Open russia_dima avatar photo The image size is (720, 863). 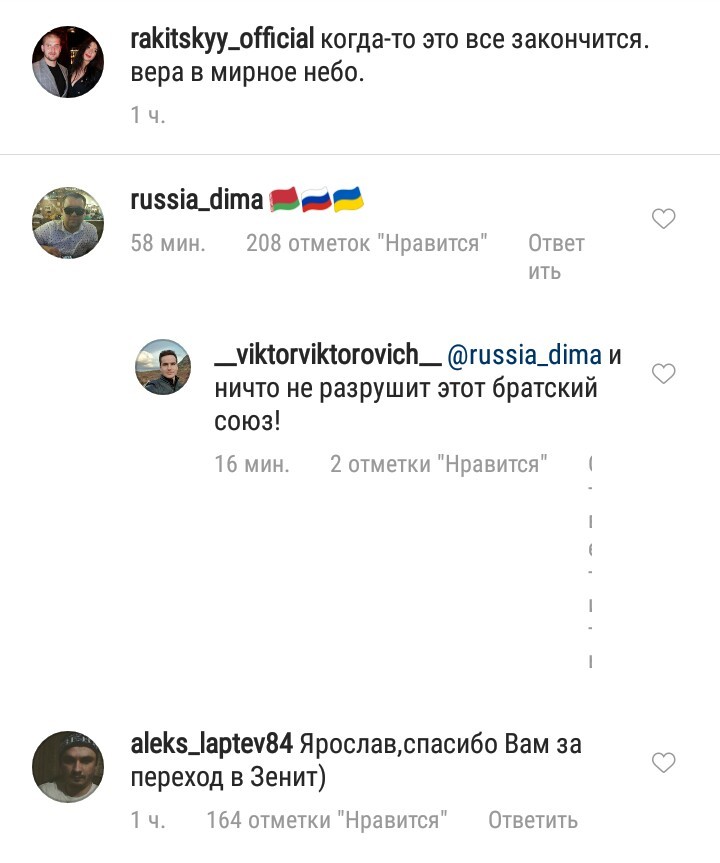pyautogui.click(x=68, y=222)
